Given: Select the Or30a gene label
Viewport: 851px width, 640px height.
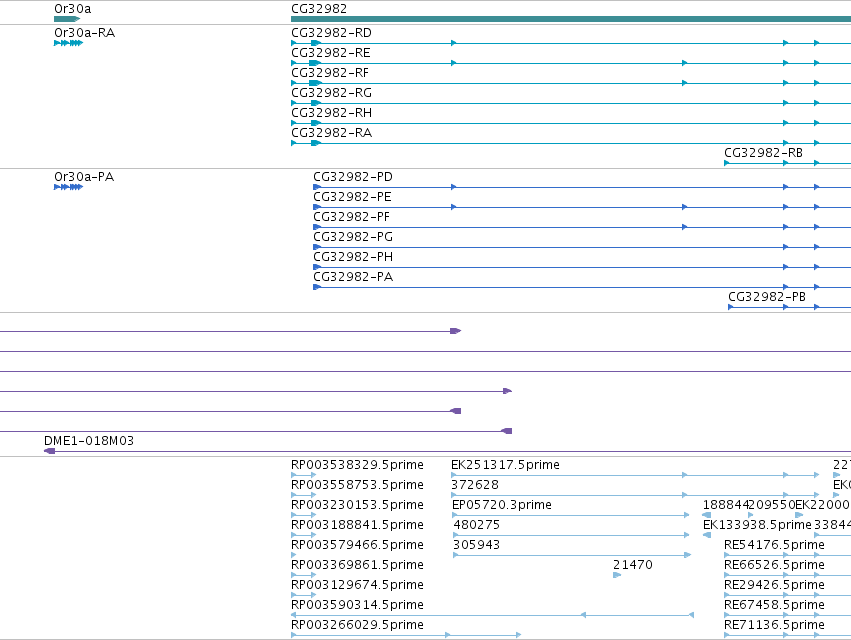Looking at the screenshot, I should coord(73,9).
